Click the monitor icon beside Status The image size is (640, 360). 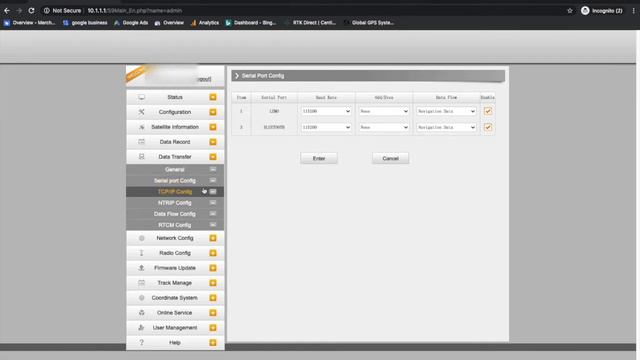point(141,97)
